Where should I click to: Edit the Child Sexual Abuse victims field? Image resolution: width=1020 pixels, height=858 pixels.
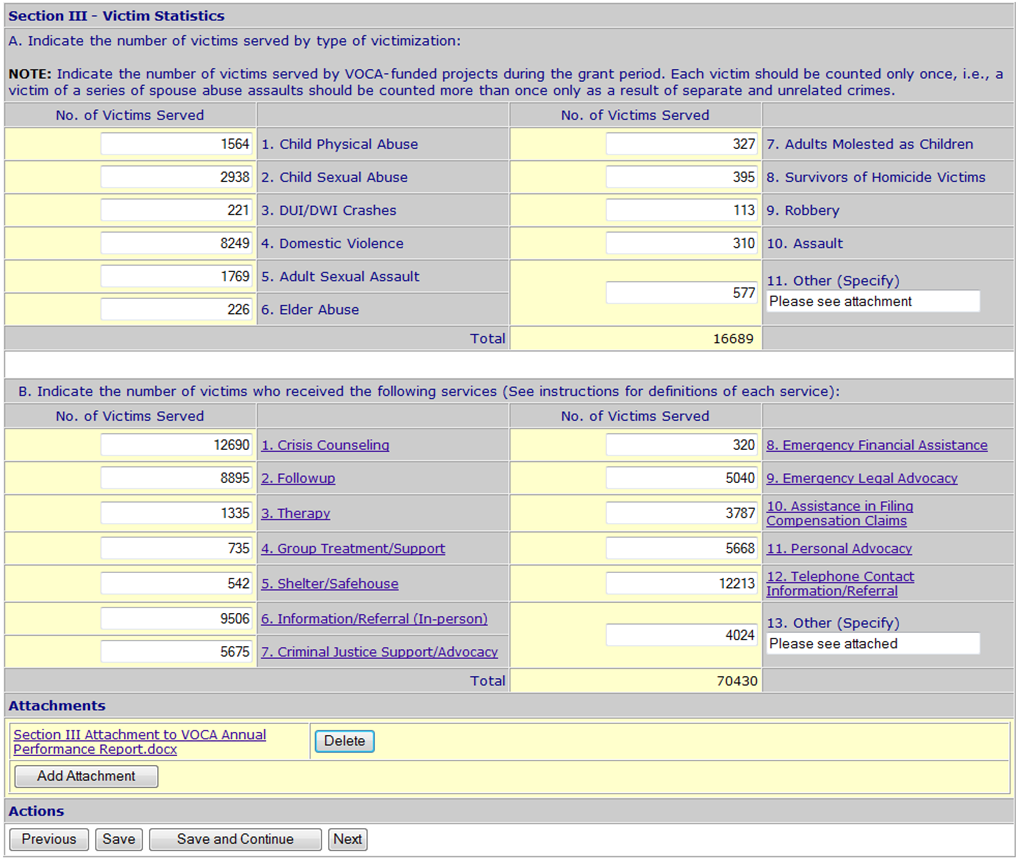pyautogui.click(x=176, y=177)
